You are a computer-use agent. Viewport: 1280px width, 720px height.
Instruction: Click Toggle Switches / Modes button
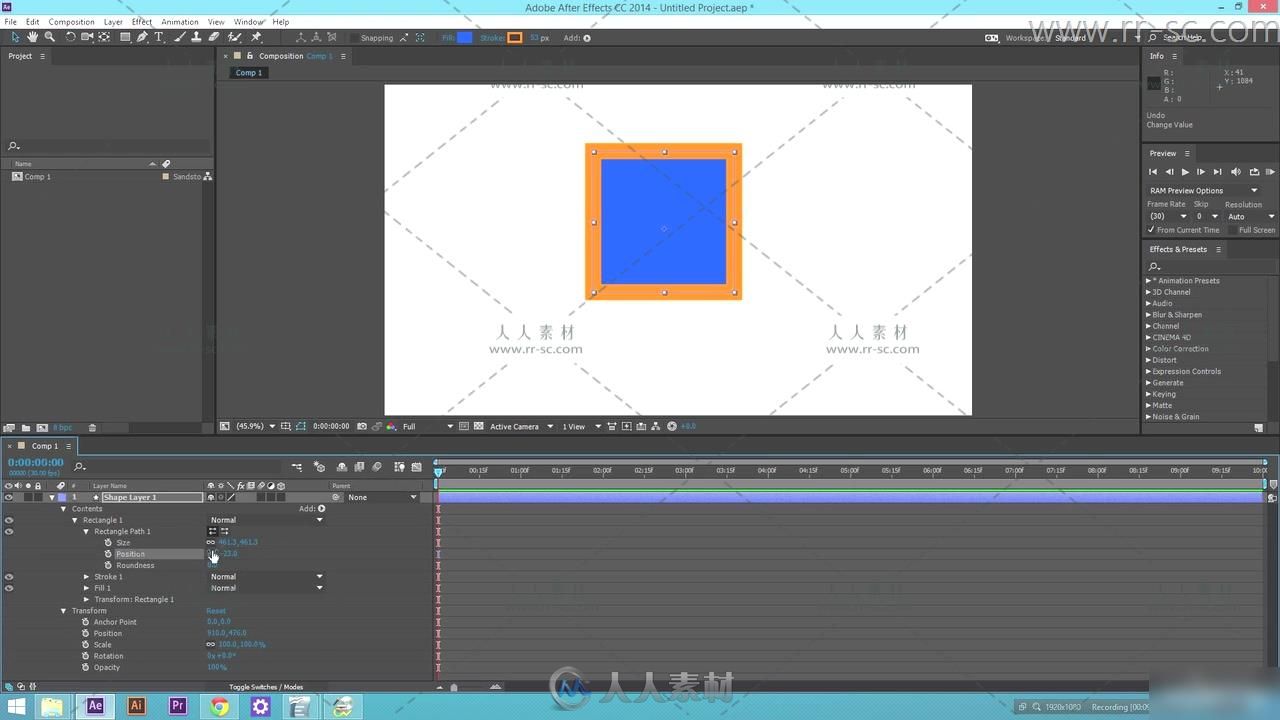(266, 687)
